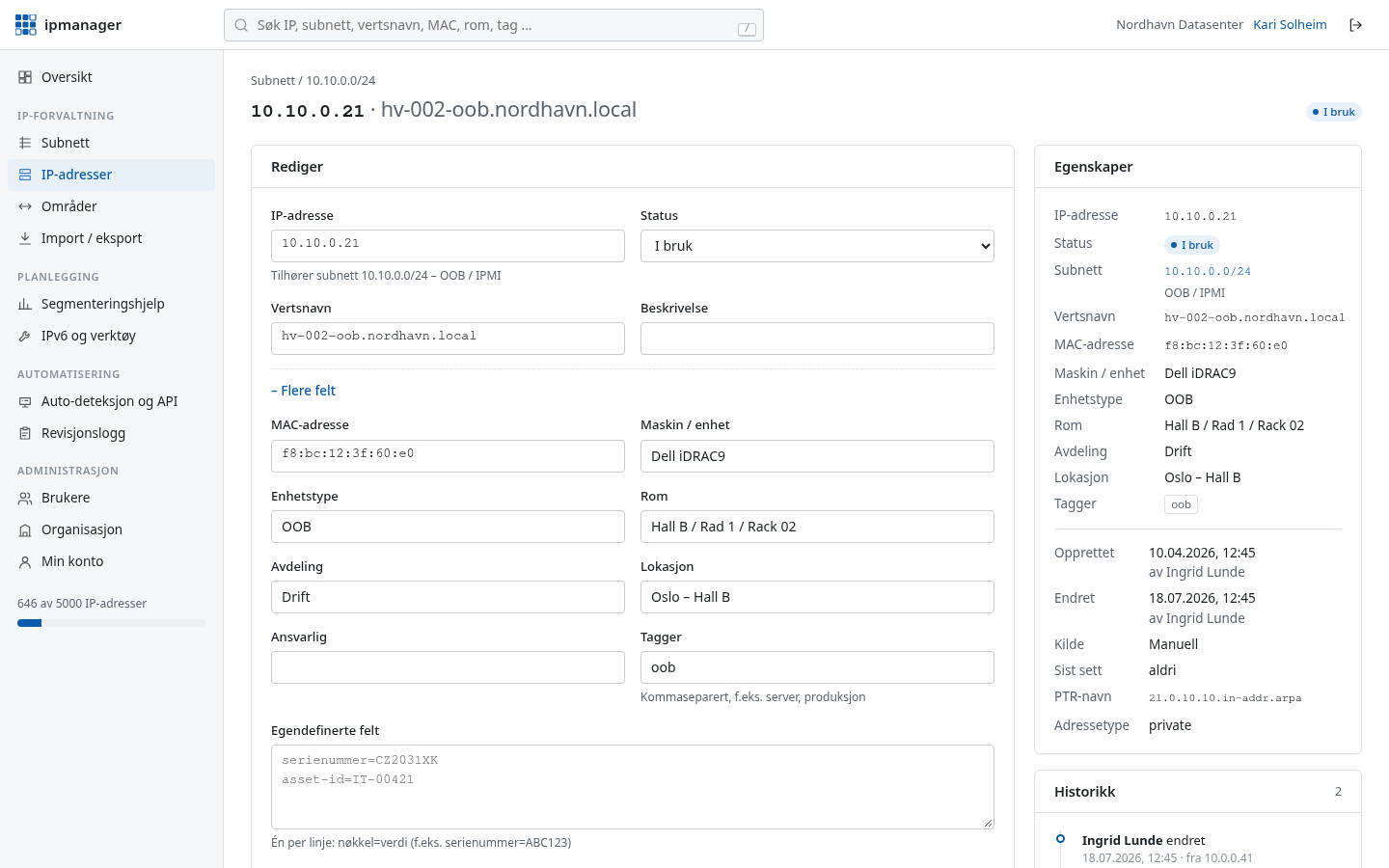Click the empty Ansvarlig field
1389x868 pixels.
[448, 667]
